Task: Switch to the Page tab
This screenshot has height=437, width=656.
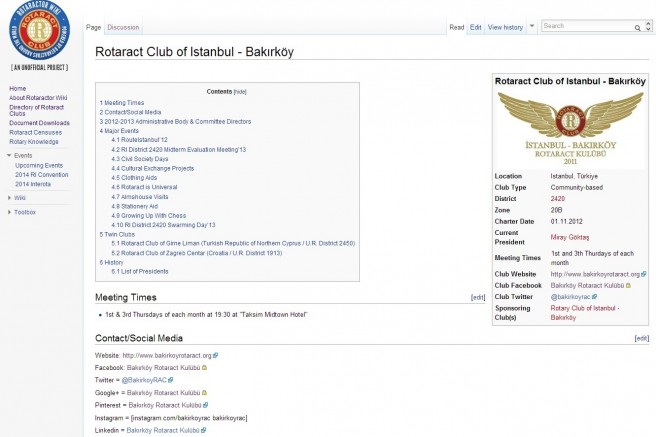Action: [93, 27]
